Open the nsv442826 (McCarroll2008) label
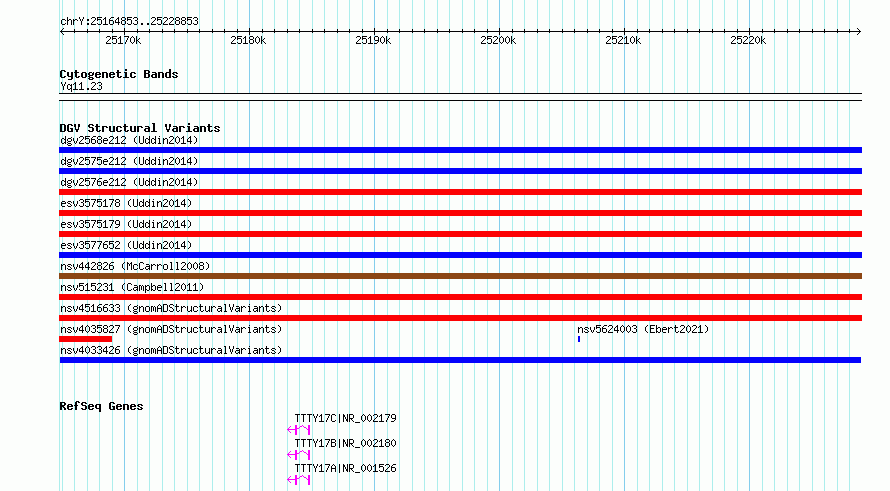This screenshot has height=491, width=890. coord(135,266)
